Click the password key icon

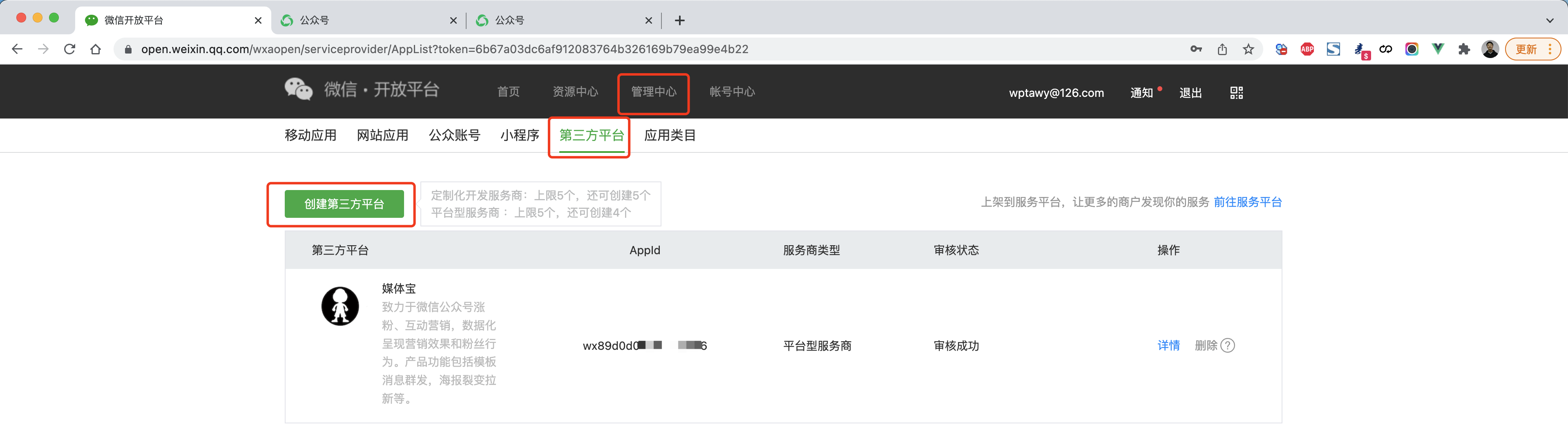click(x=1196, y=49)
